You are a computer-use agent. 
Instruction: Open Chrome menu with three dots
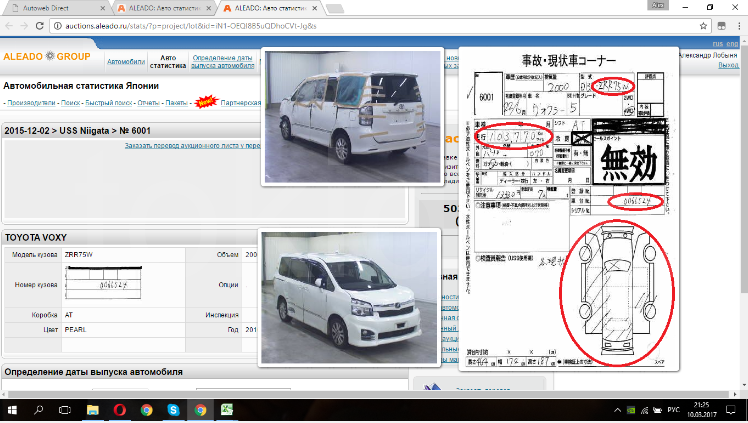coord(739,26)
